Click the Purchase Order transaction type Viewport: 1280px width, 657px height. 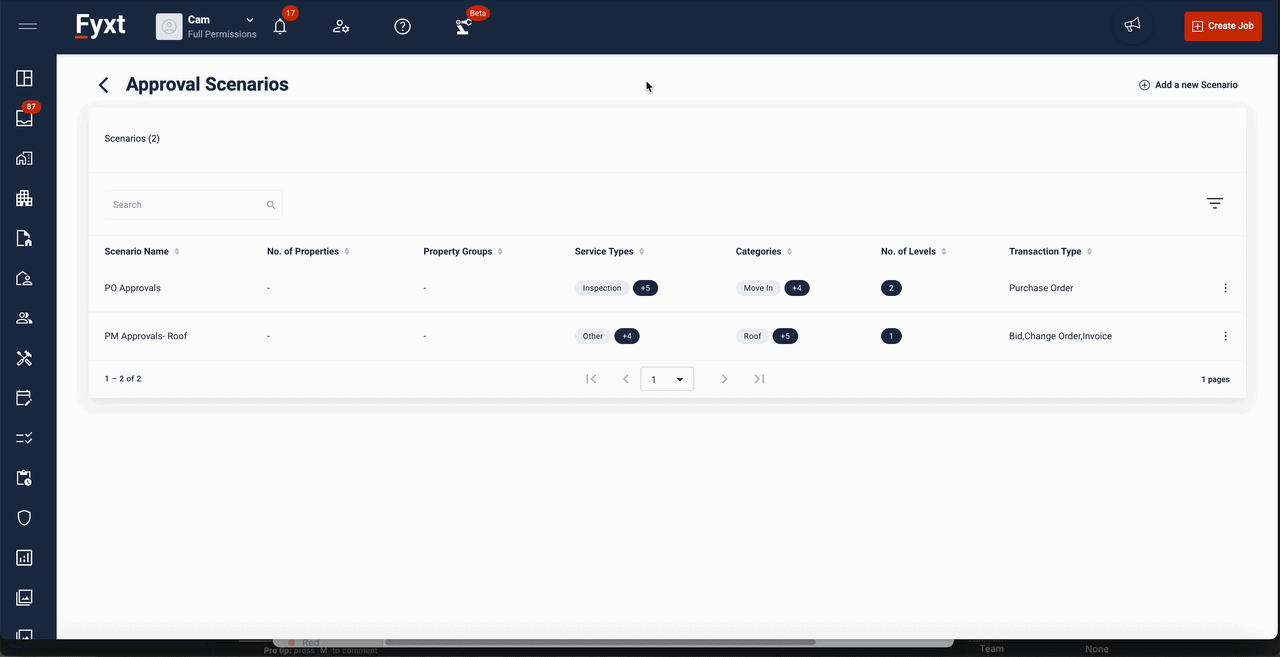(x=1041, y=288)
